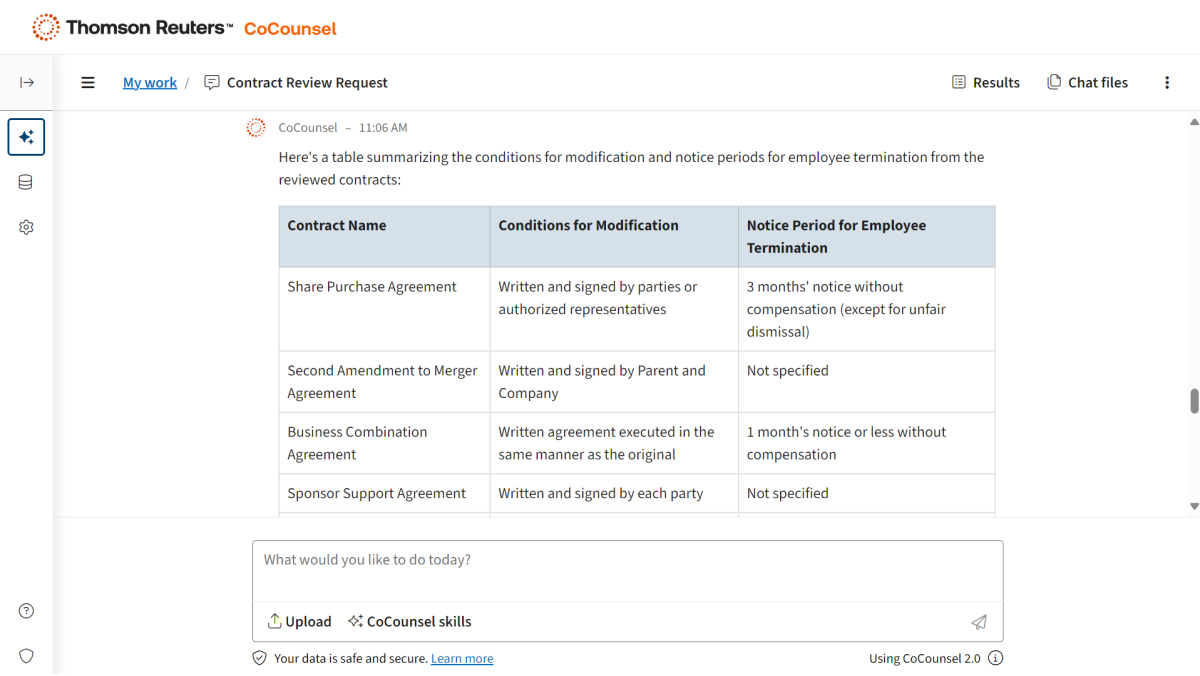The width and height of the screenshot is (1200, 676).
Task: Click the scrollbar up arrow
Action: click(x=1193, y=122)
